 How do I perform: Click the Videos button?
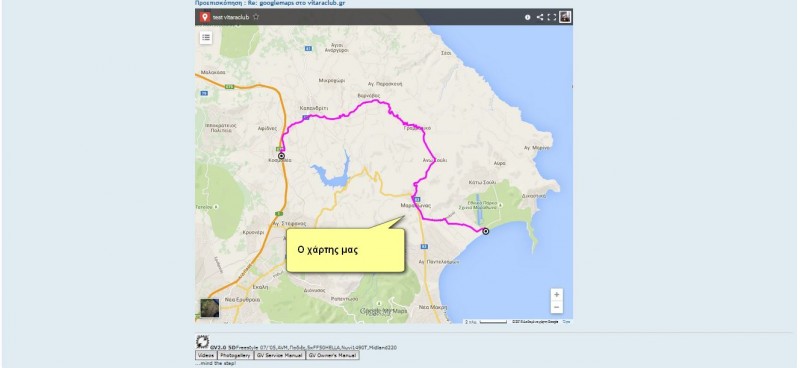coord(206,355)
